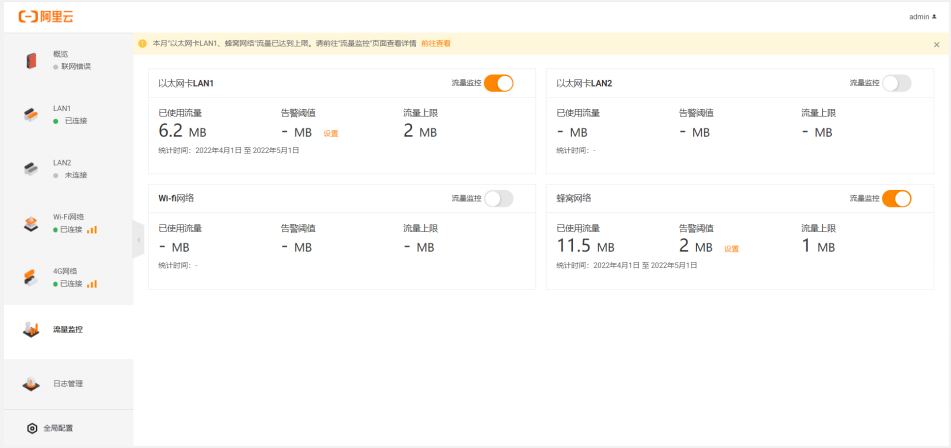Turn off 流量监控 toggle for 蜂窝网络

(896, 198)
